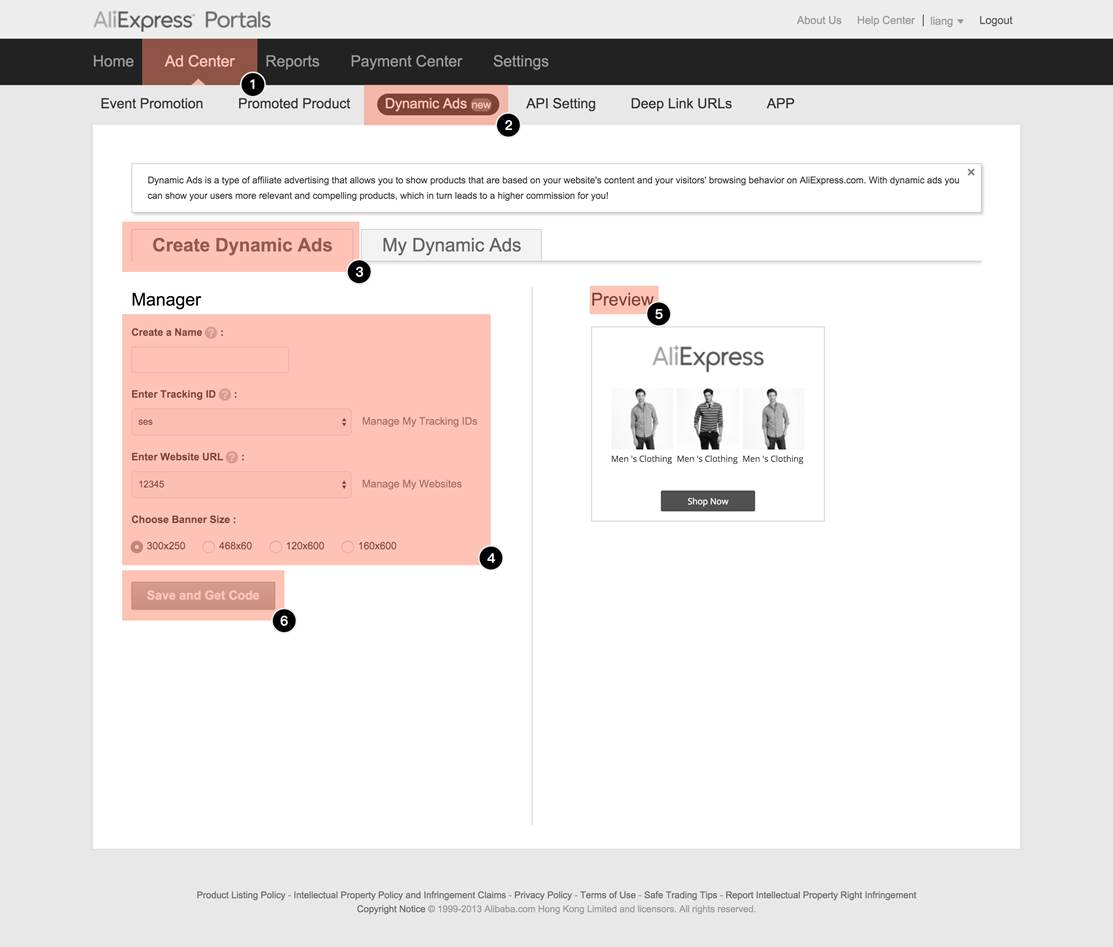Click the Create a Name help icon
Viewport: 1113px width, 947px height.
coord(211,332)
